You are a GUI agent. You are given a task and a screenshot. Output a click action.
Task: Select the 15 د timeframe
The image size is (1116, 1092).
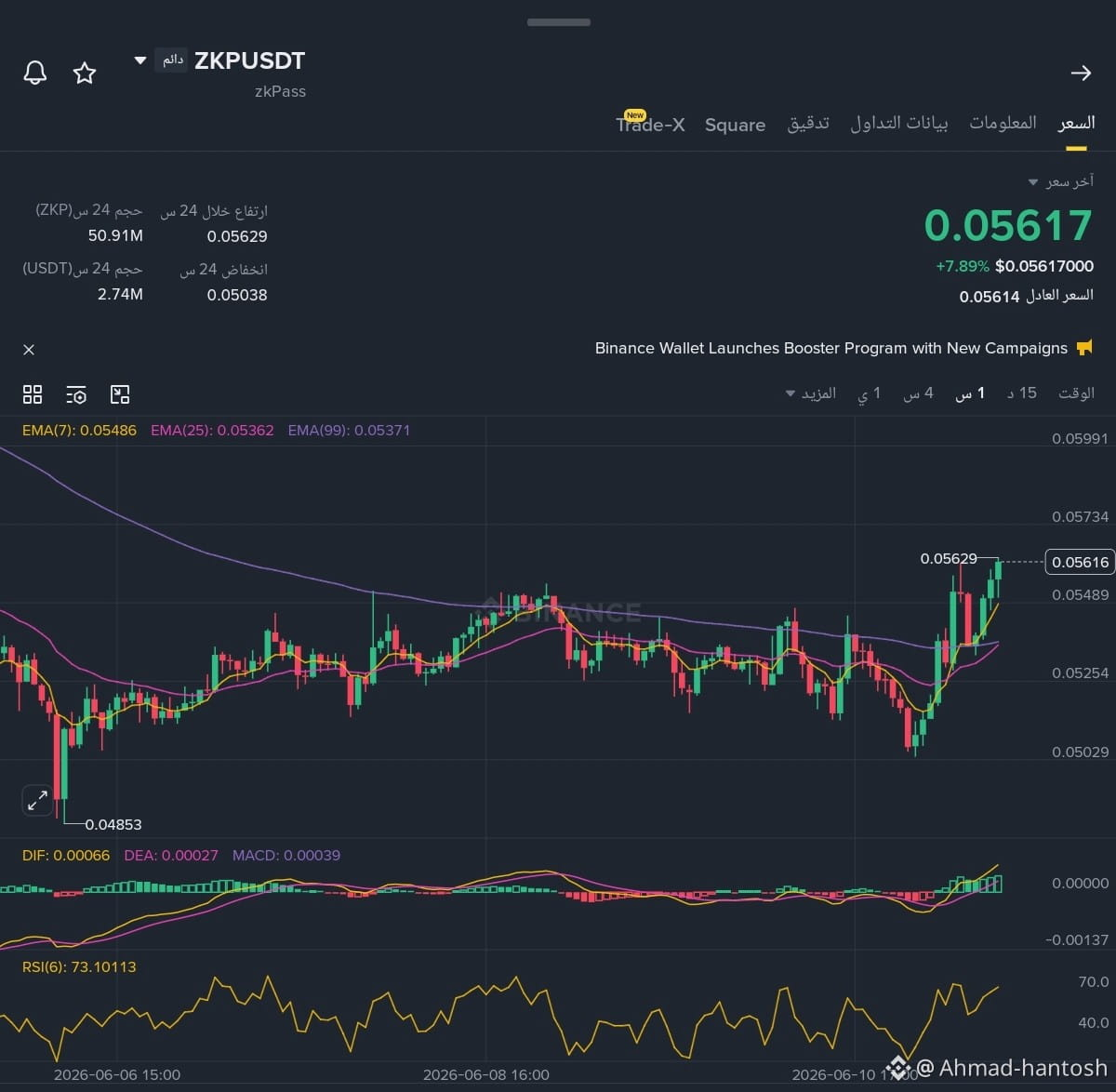coord(1022,393)
